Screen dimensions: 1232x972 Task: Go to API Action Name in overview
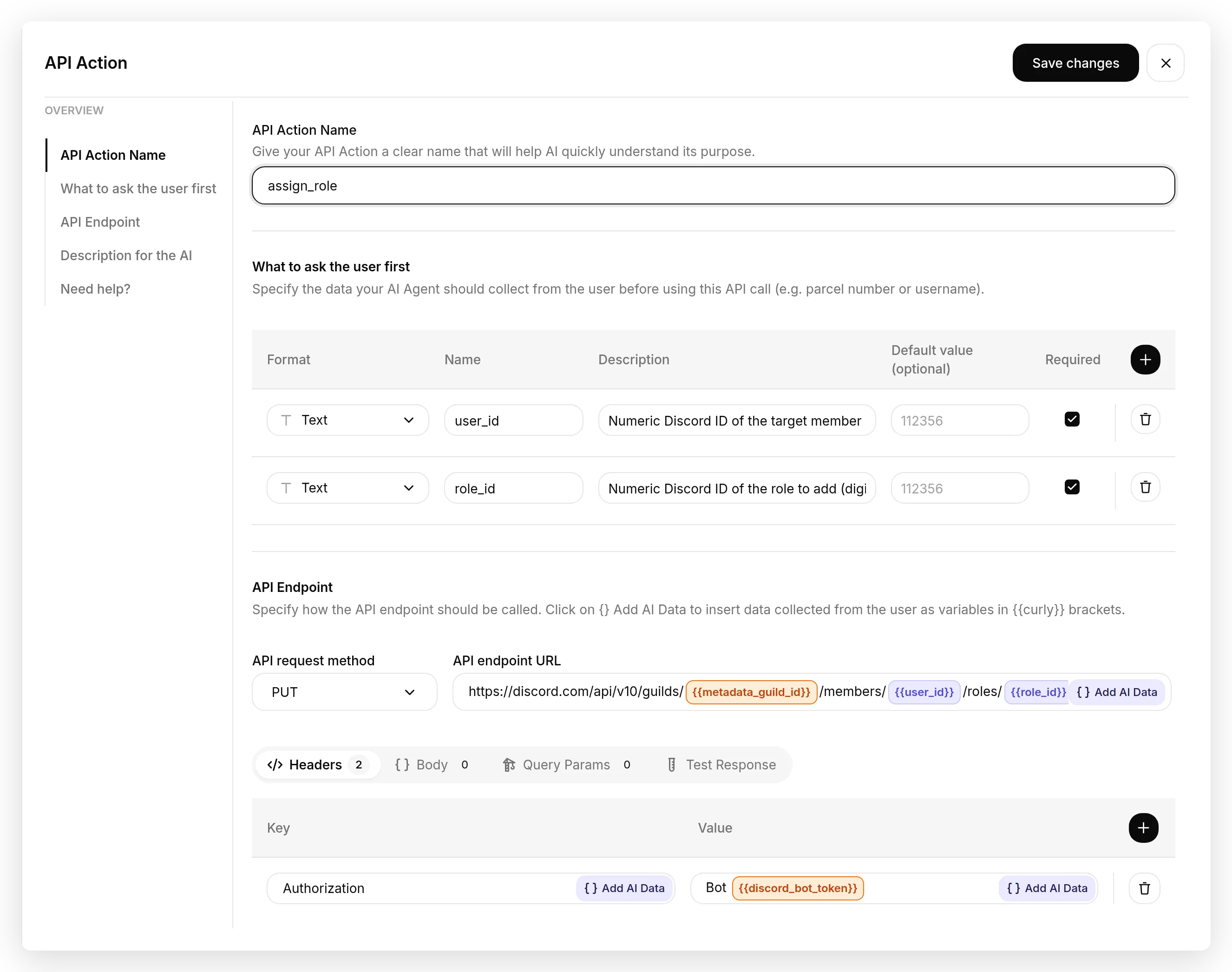pyautogui.click(x=113, y=155)
